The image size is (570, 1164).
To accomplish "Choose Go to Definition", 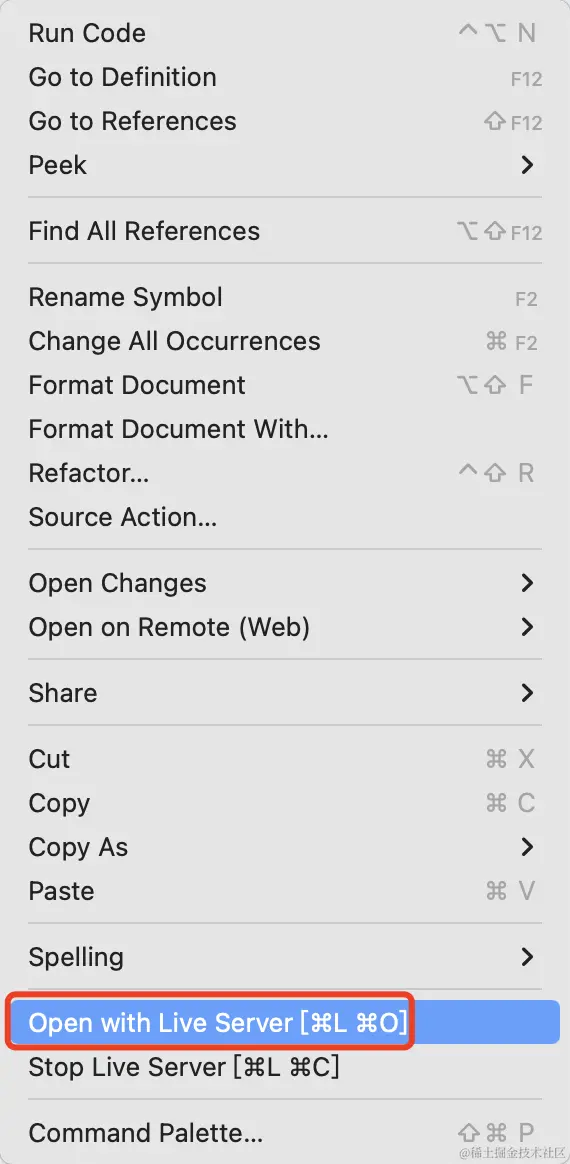I will 285,77.
